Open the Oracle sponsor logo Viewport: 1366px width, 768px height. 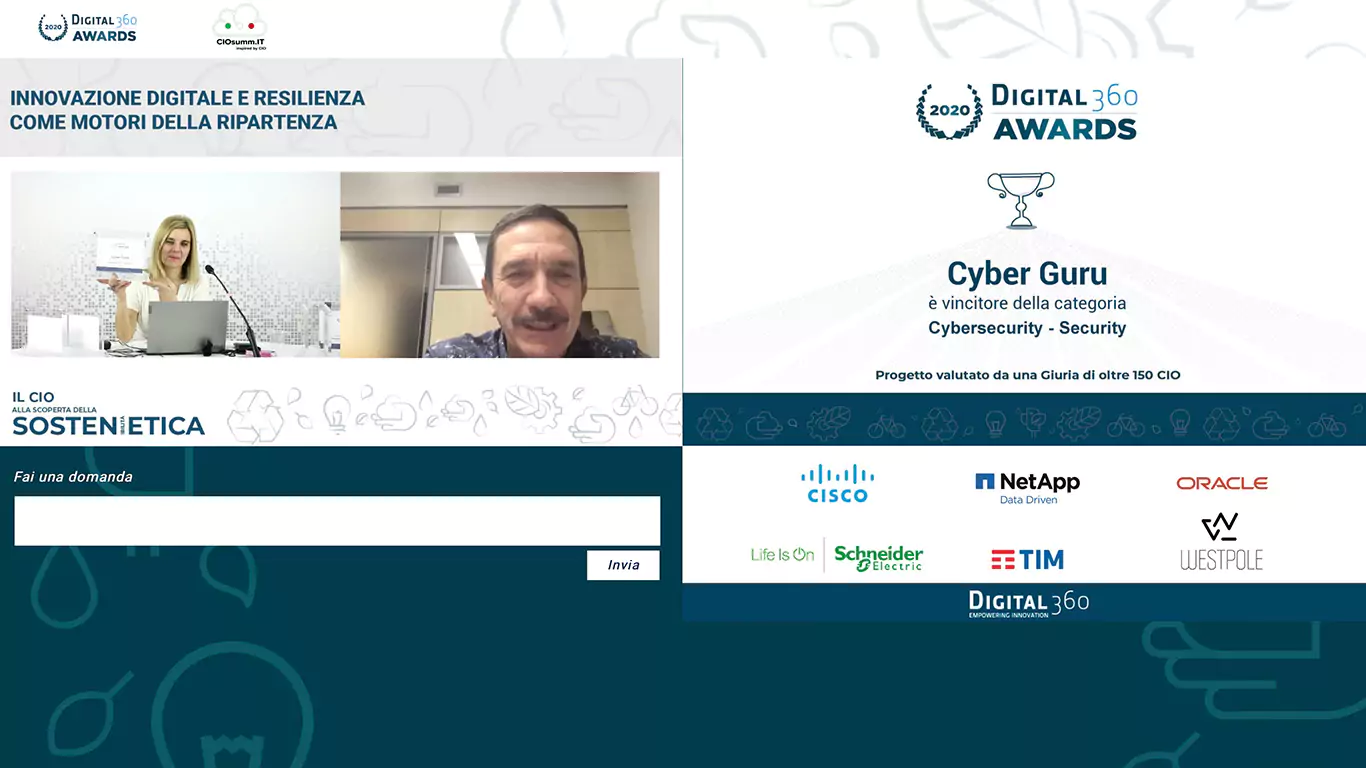click(x=1222, y=483)
